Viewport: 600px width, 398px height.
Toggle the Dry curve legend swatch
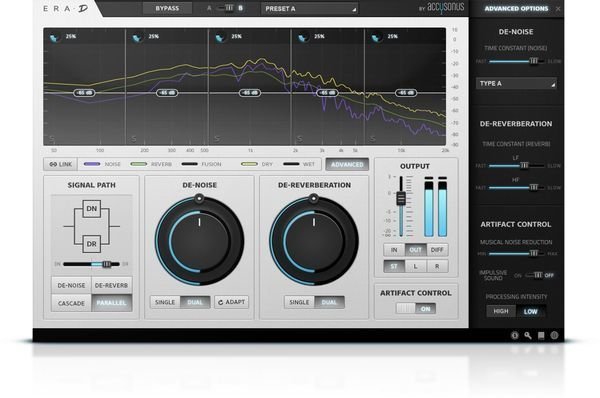tap(249, 164)
